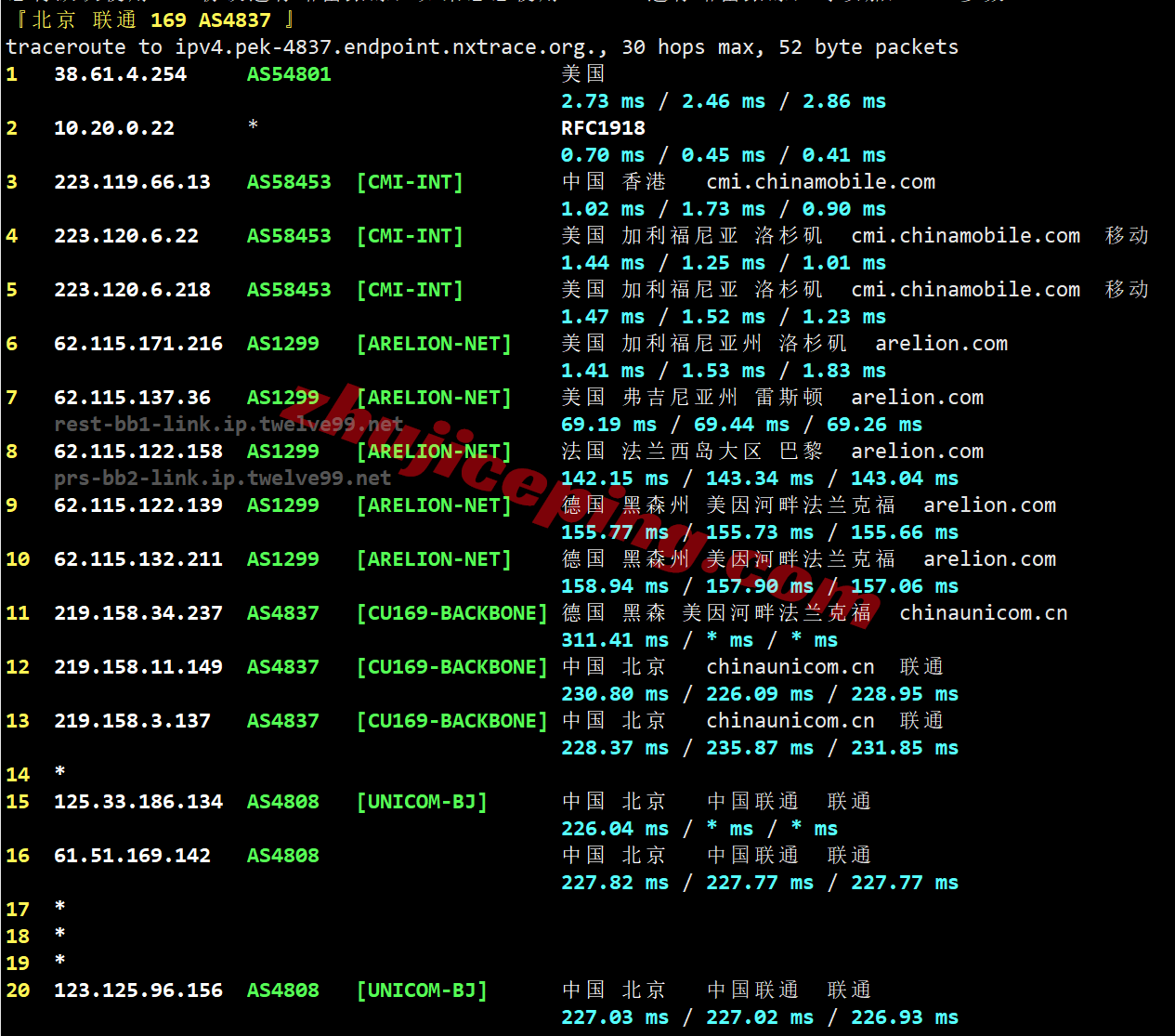Select latency 227.82 ms on hop 16
The image size is (1175, 1036).
tap(615, 883)
